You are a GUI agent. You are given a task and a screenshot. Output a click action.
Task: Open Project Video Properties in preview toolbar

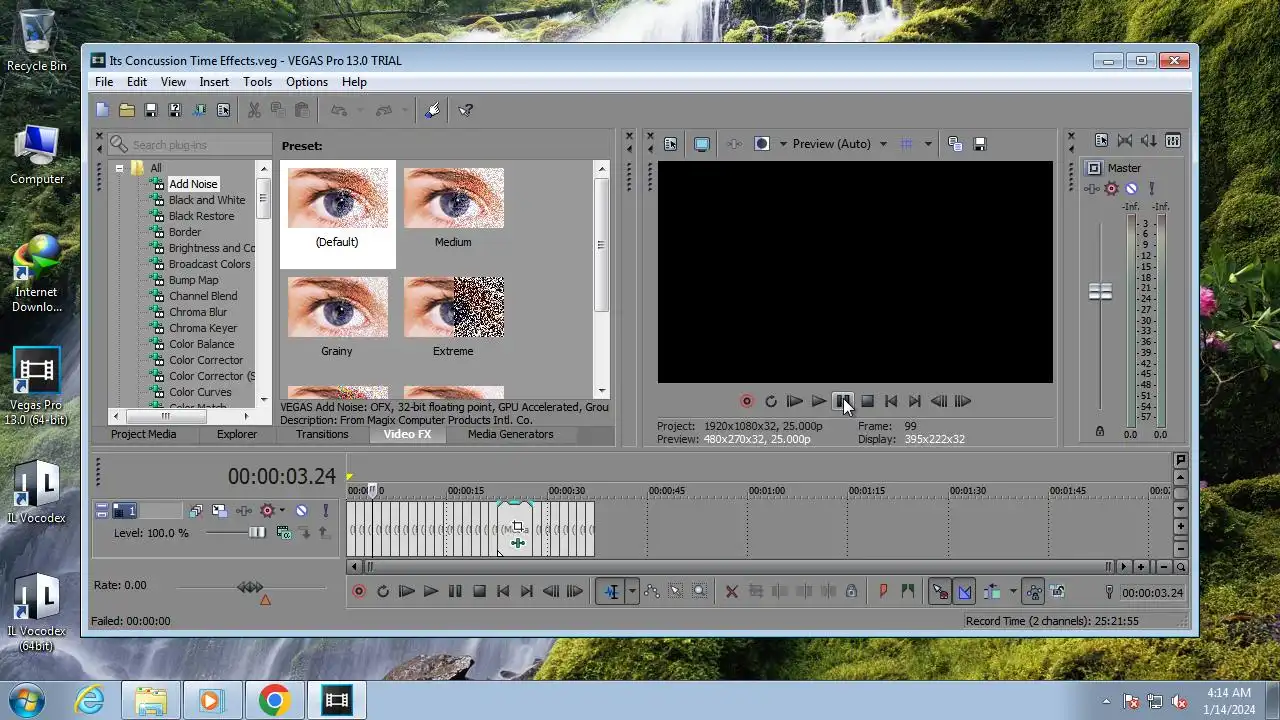tap(670, 144)
